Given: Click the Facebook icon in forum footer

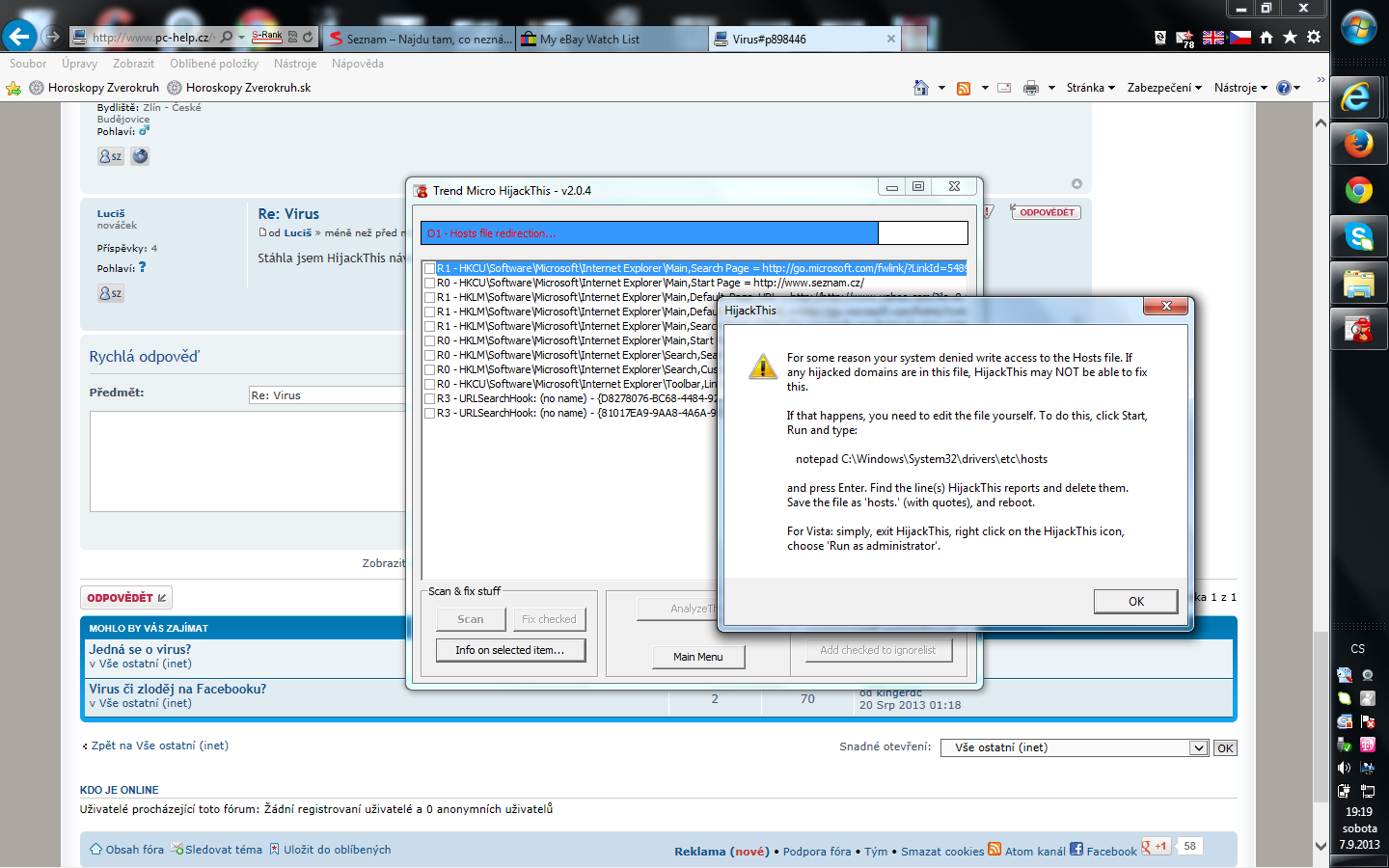Looking at the screenshot, I should [1076, 849].
